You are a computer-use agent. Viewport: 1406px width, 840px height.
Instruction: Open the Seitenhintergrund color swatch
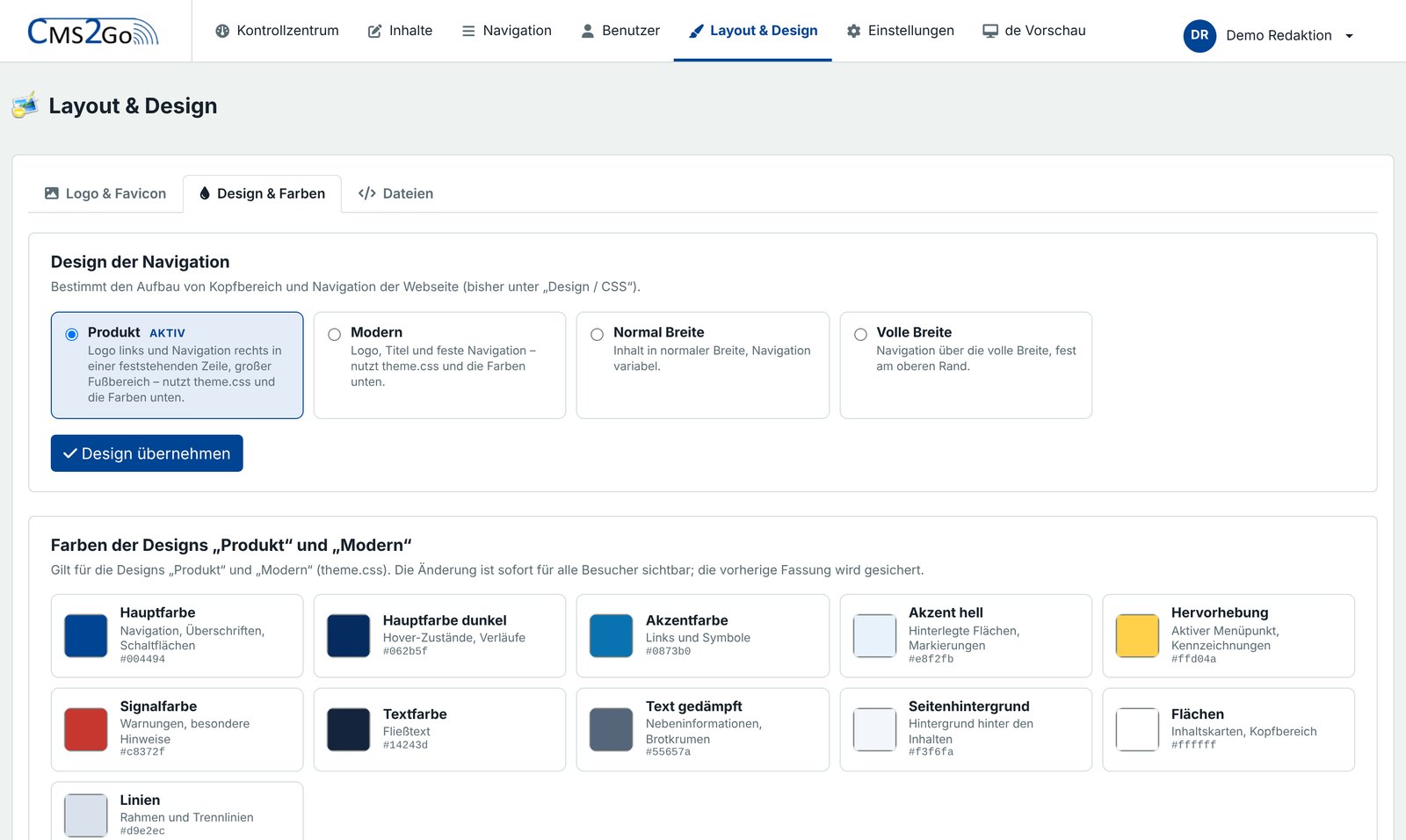point(874,729)
